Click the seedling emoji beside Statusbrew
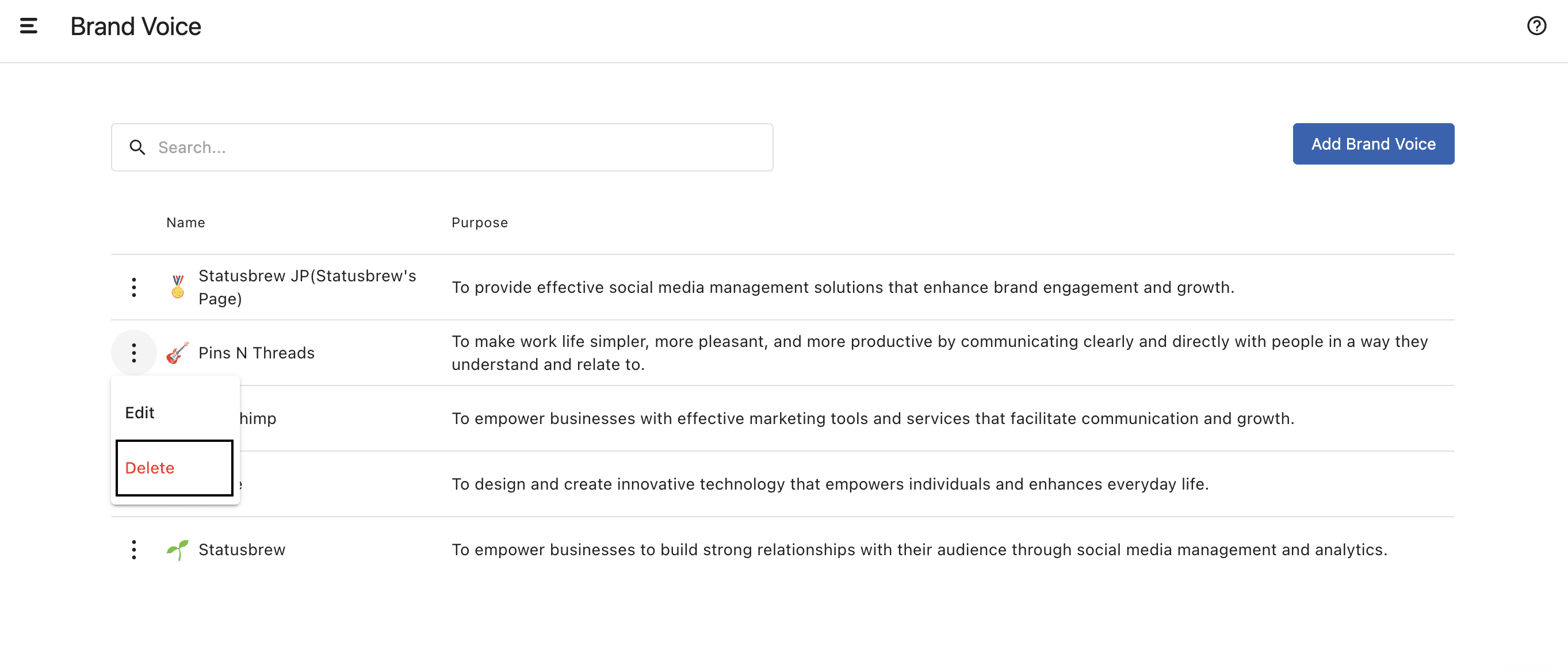 tap(177, 549)
